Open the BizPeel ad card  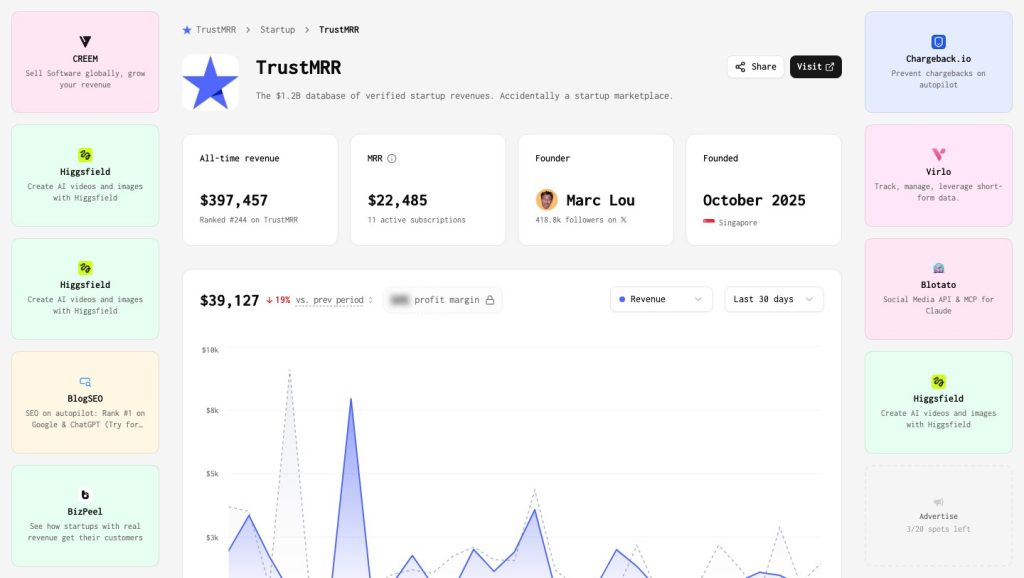click(85, 515)
